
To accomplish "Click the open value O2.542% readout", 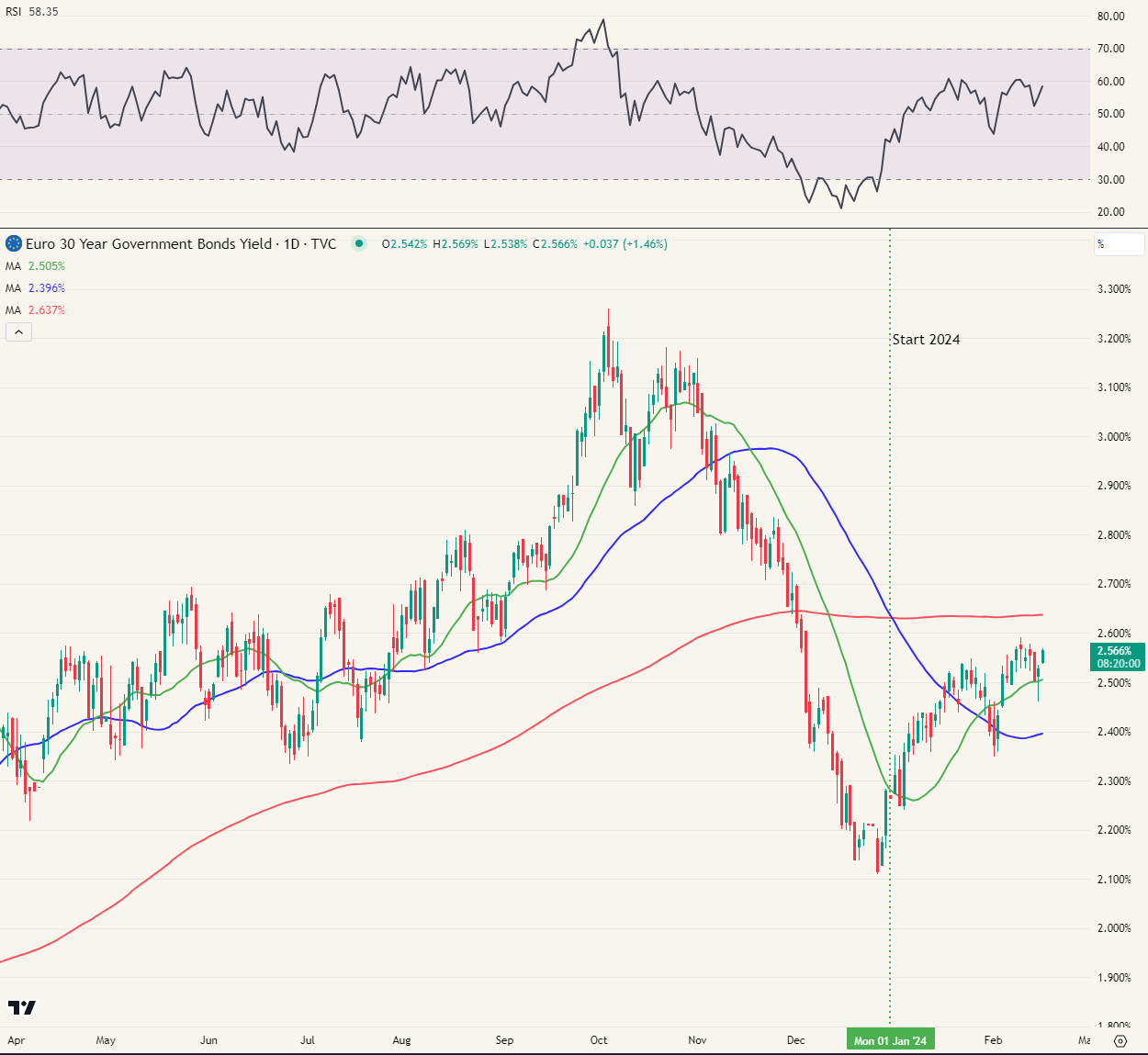I will [405, 244].
